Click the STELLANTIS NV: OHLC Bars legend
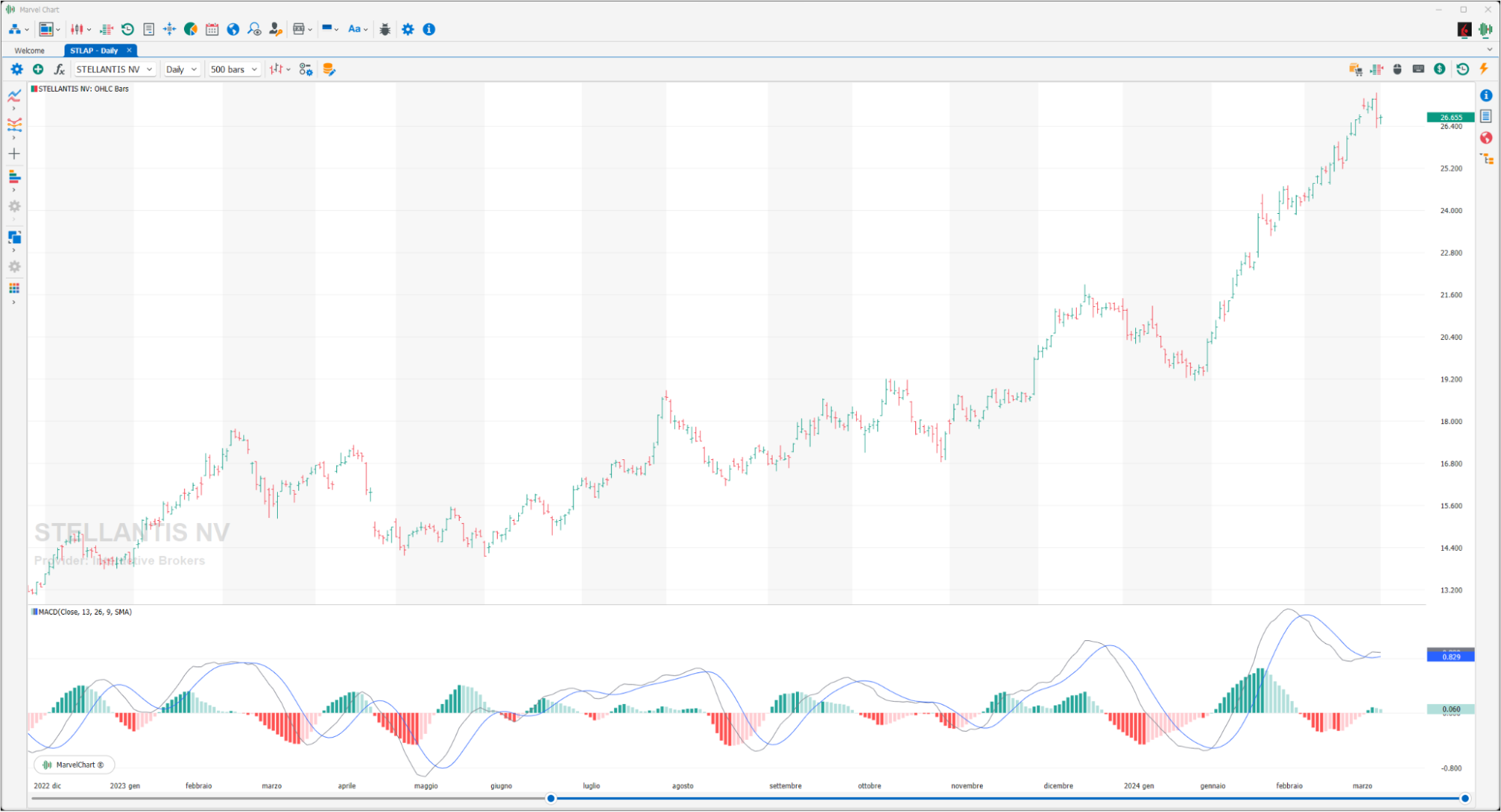This screenshot has width=1501, height=812. tap(80, 89)
